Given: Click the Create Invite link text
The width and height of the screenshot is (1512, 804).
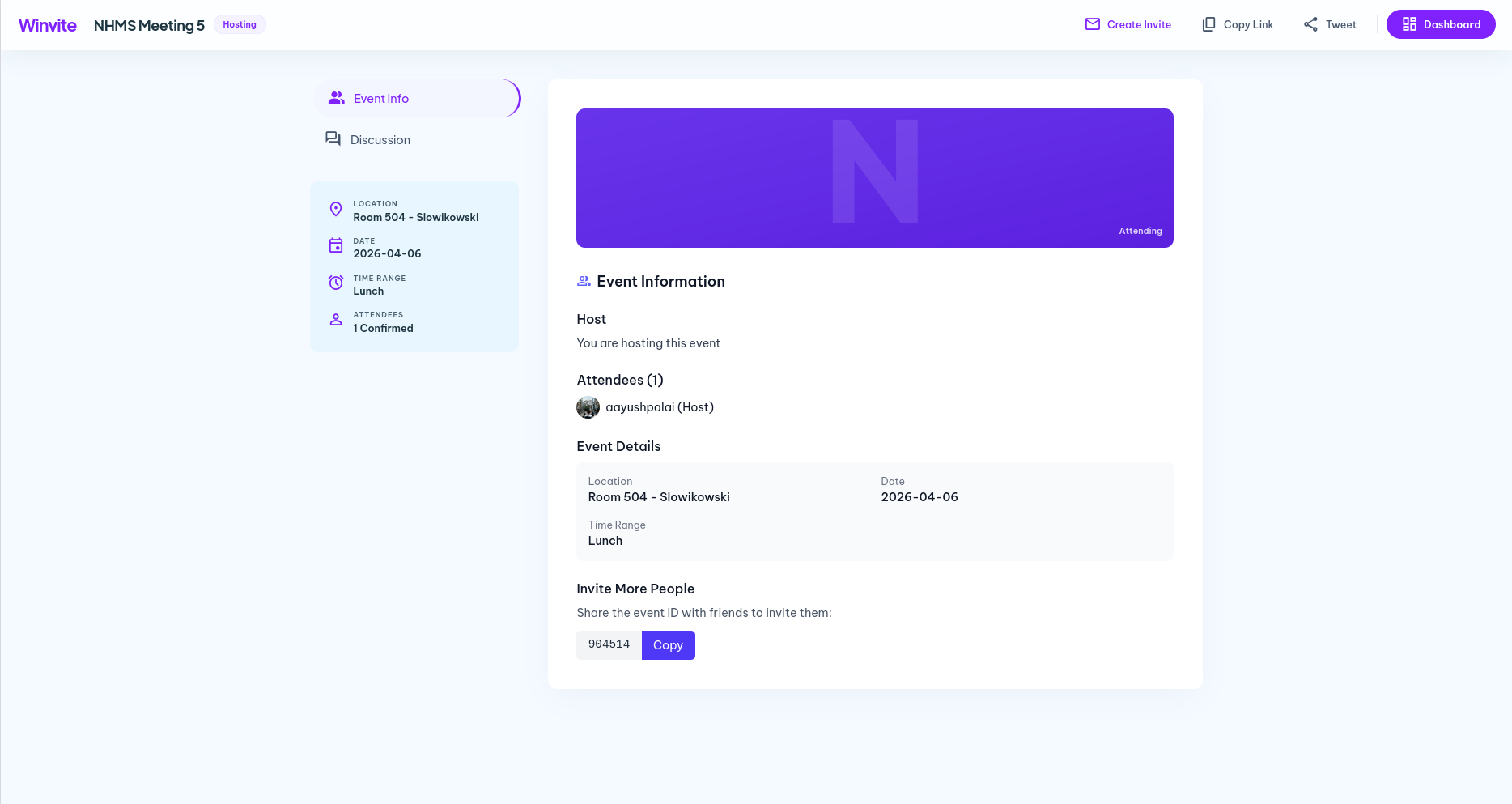Looking at the screenshot, I should tap(1139, 24).
